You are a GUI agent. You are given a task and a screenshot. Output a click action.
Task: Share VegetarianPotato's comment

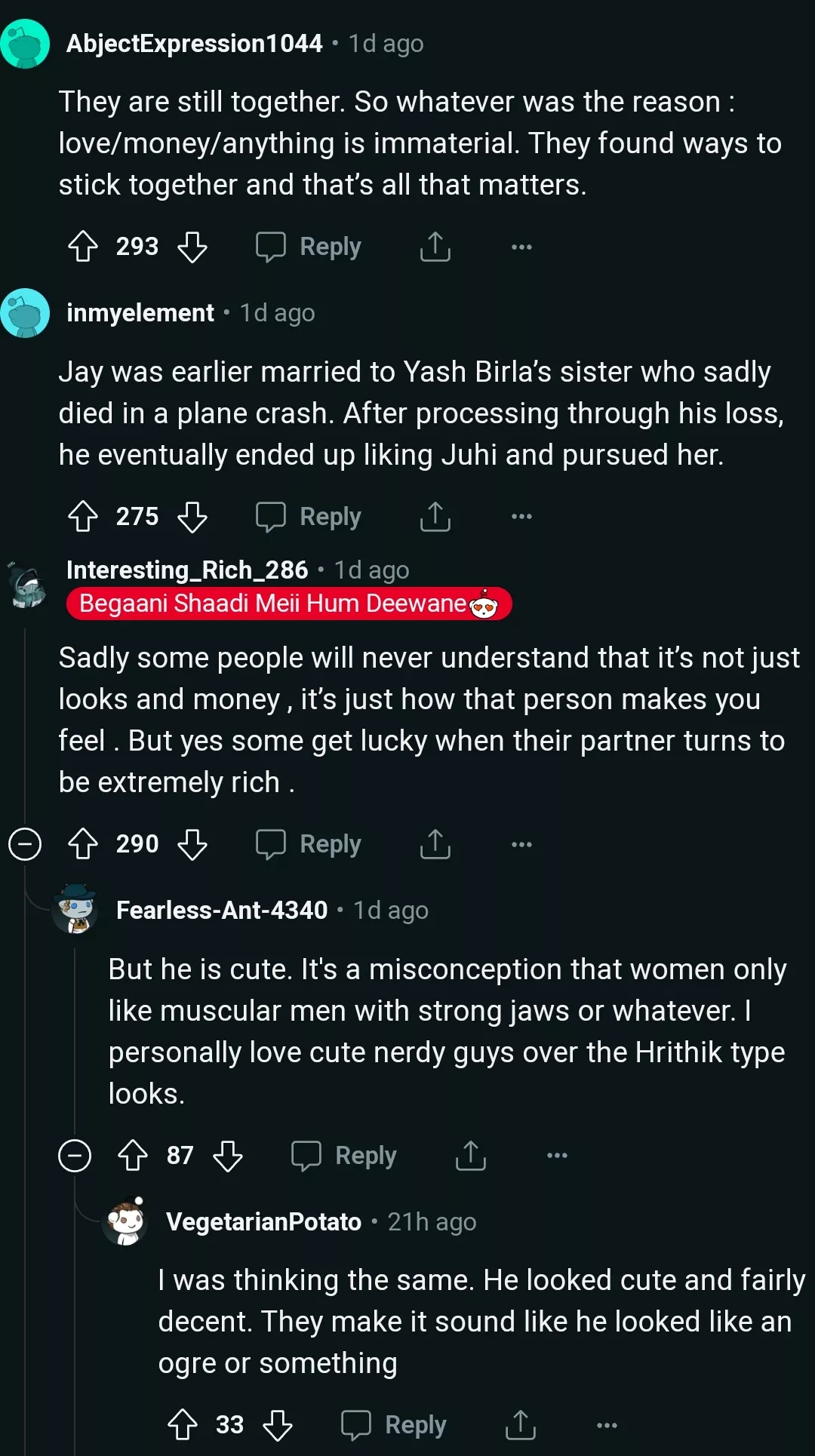521,1424
